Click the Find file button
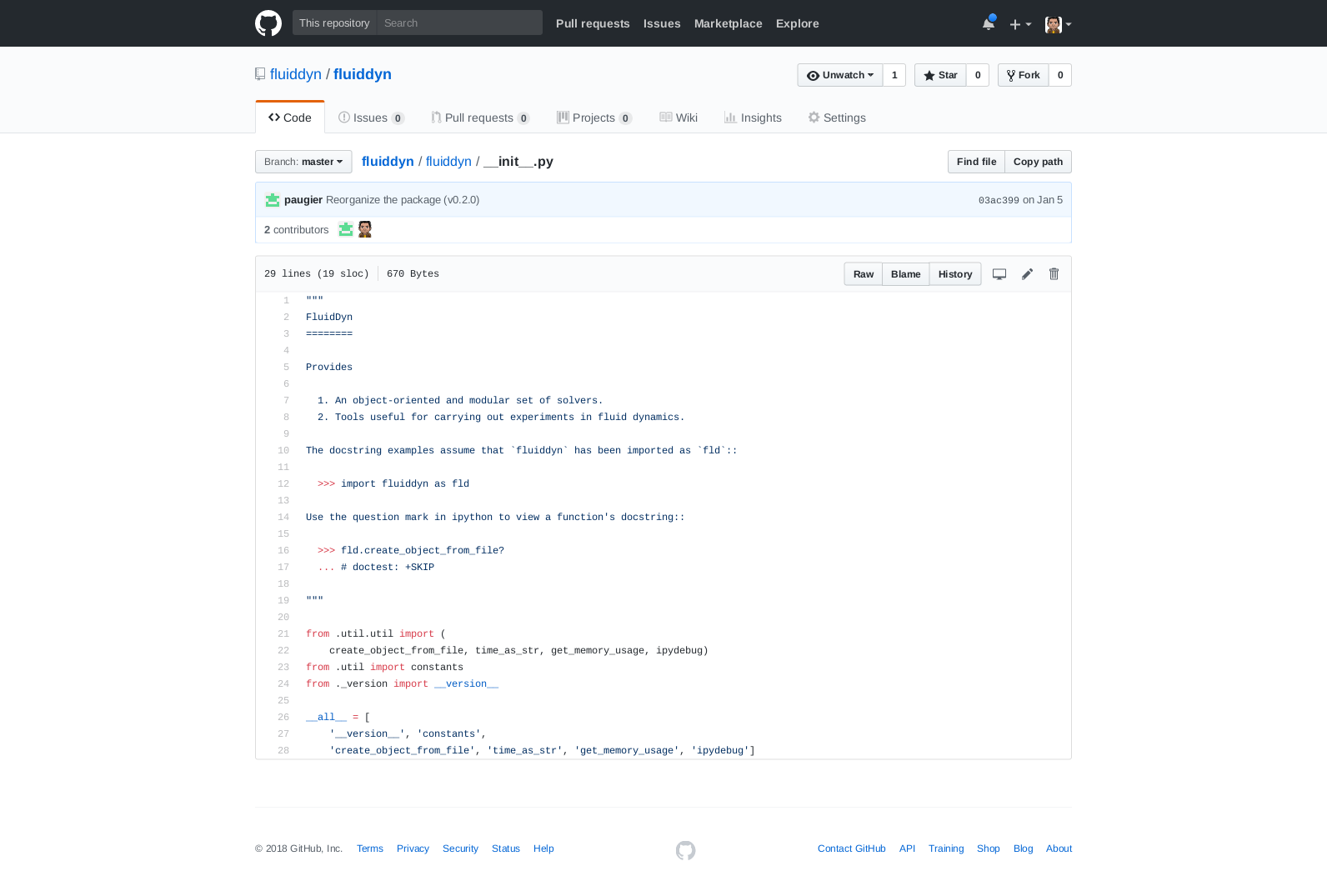This screenshot has height=896, width=1327. pos(976,162)
